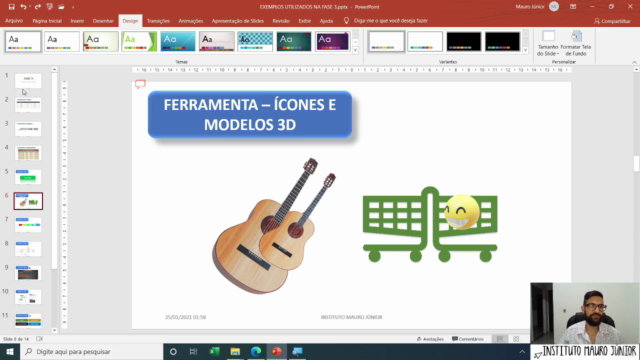Image resolution: width=640 pixels, height=360 pixels.
Task: Apply the dark green theme thumbnail
Action: 294,42
